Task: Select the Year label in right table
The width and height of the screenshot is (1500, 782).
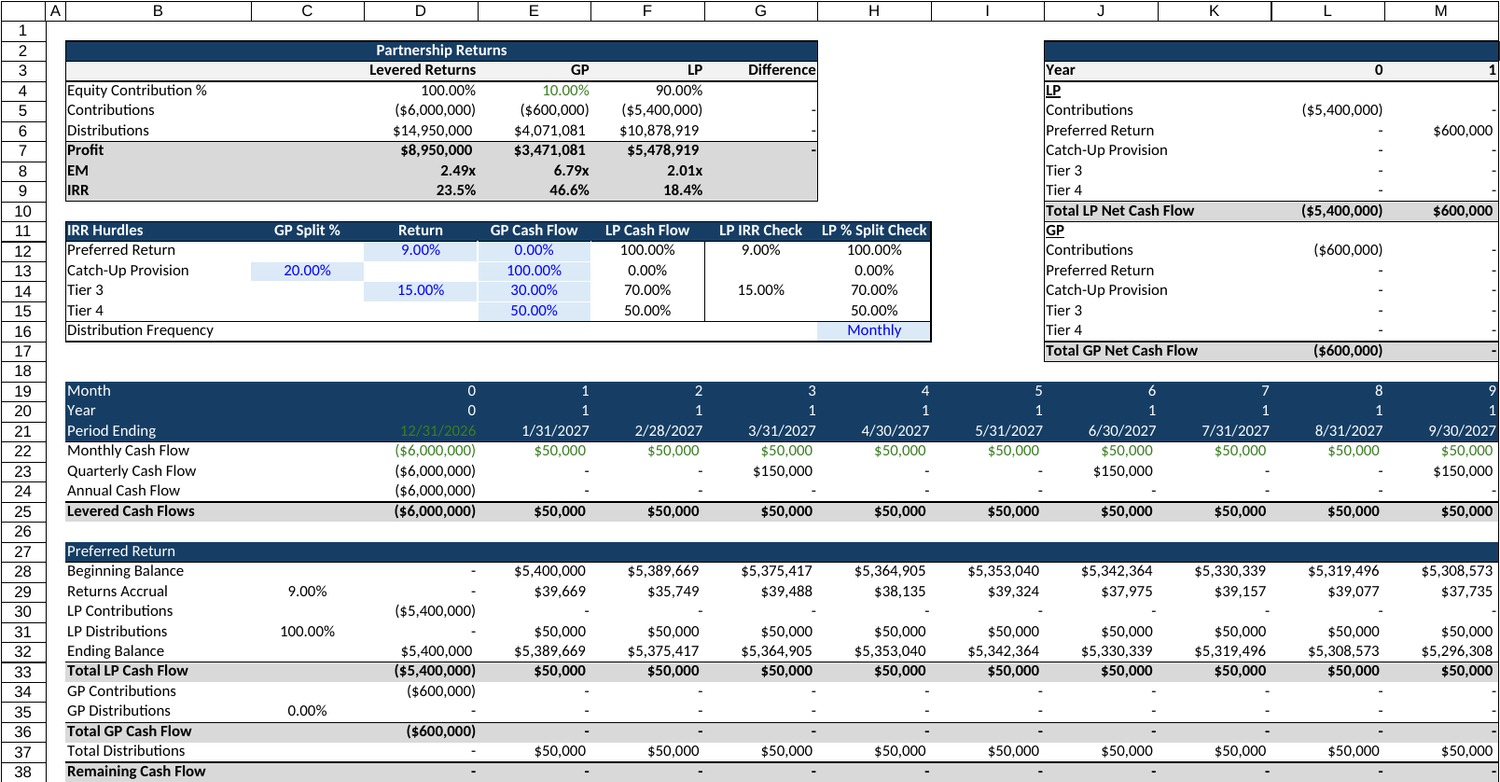Action: 1061,70
